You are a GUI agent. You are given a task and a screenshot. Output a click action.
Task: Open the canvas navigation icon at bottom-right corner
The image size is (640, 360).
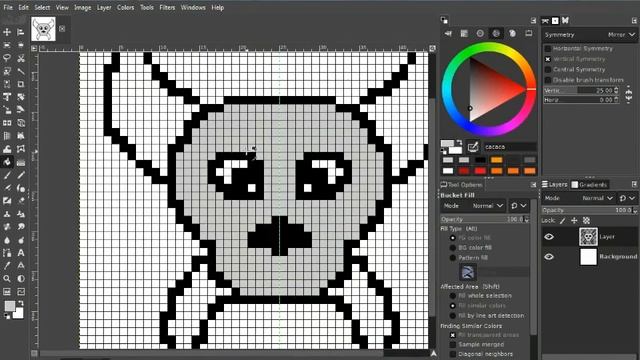click(433, 353)
